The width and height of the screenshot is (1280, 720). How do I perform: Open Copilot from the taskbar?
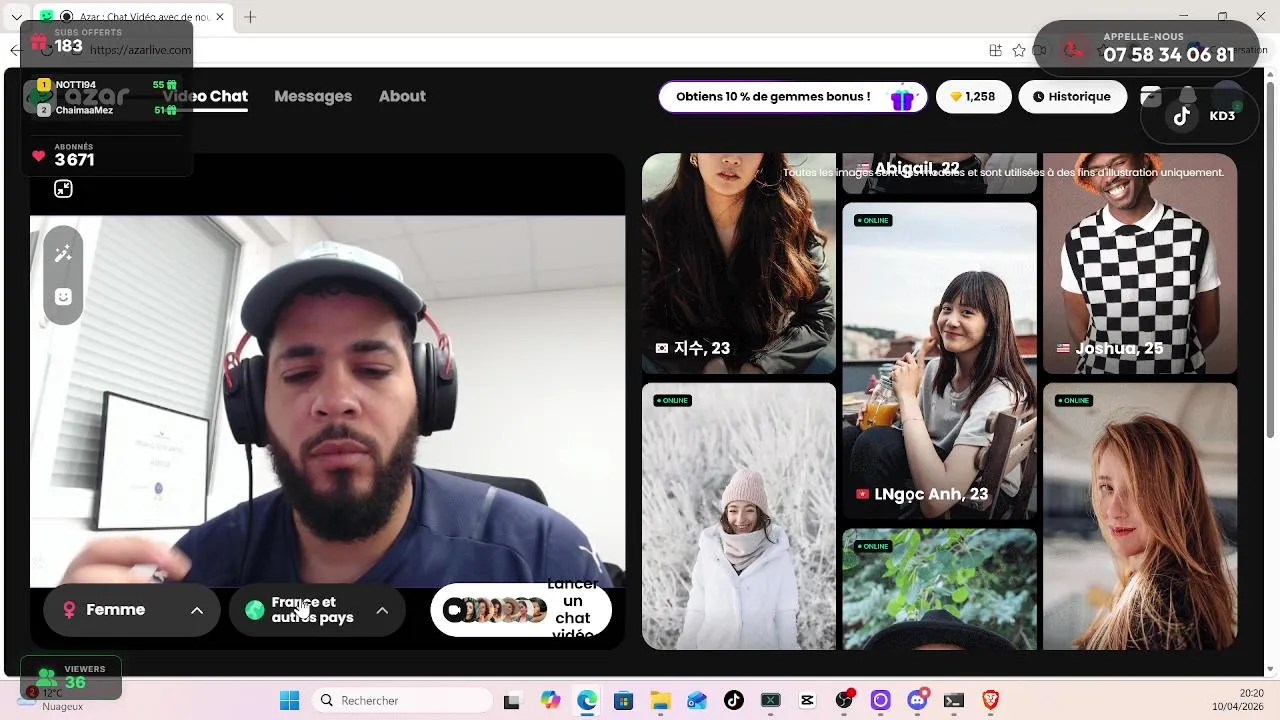coord(550,701)
